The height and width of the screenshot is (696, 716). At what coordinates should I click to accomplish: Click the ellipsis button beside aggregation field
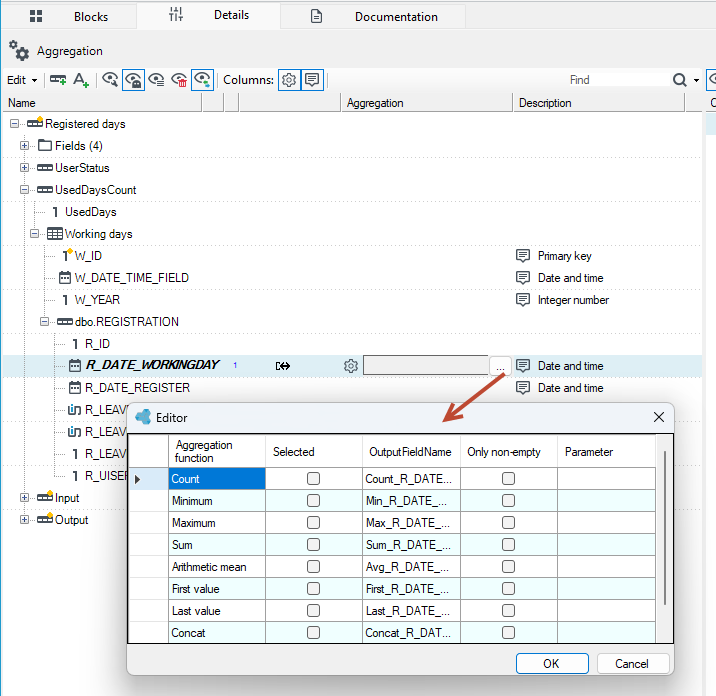pos(500,366)
